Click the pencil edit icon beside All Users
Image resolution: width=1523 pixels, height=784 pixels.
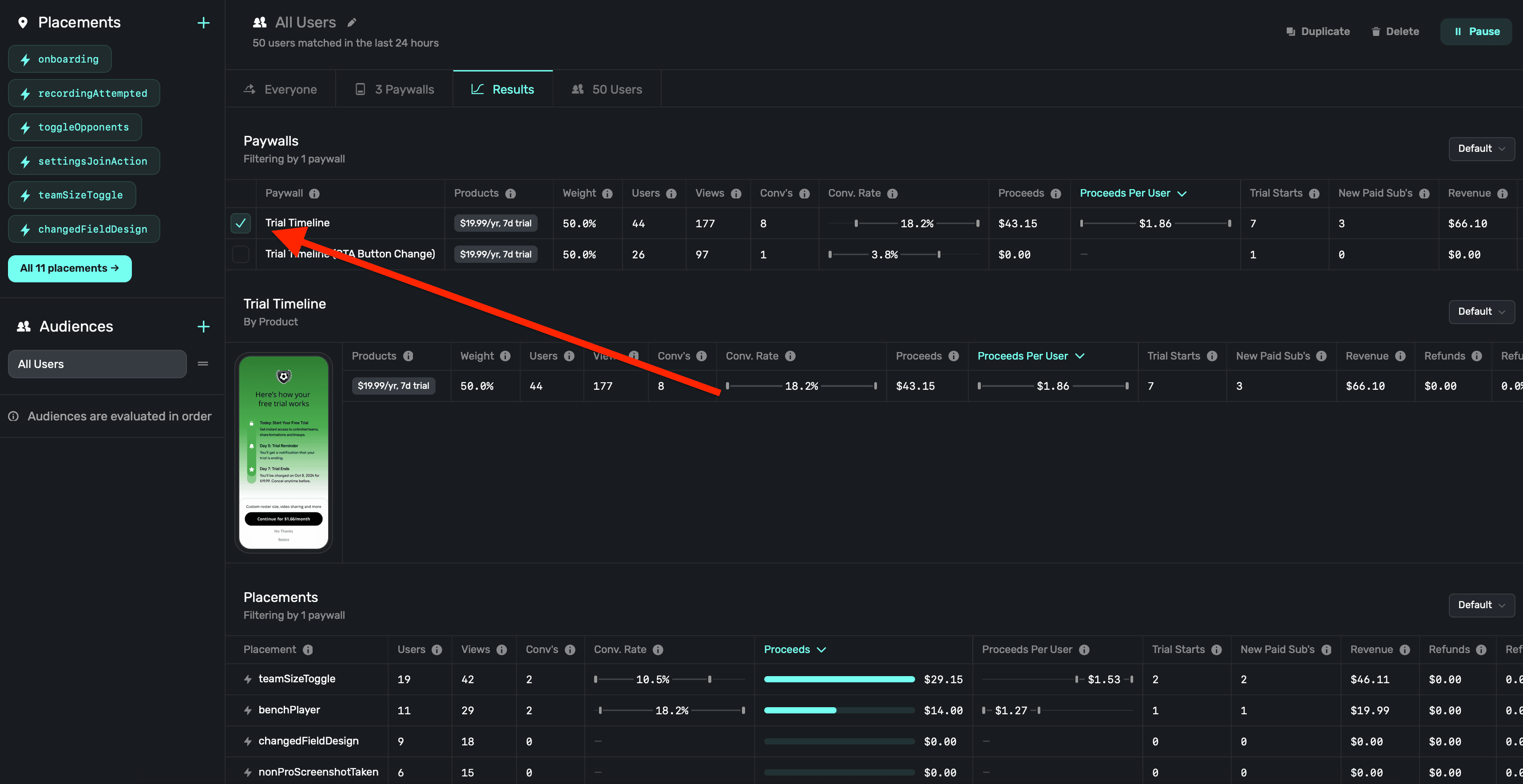point(352,23)
